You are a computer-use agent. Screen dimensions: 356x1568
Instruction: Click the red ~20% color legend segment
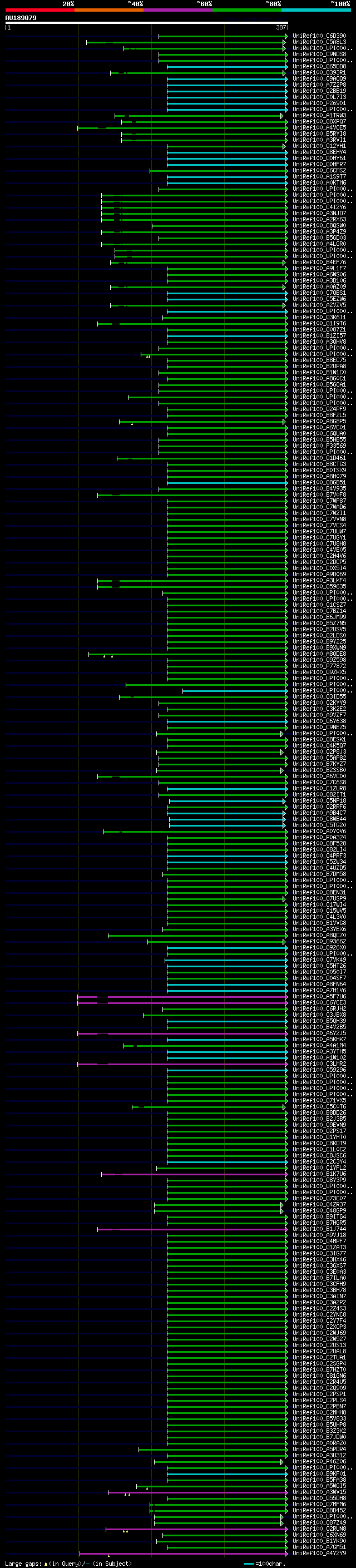pos(39,10)
